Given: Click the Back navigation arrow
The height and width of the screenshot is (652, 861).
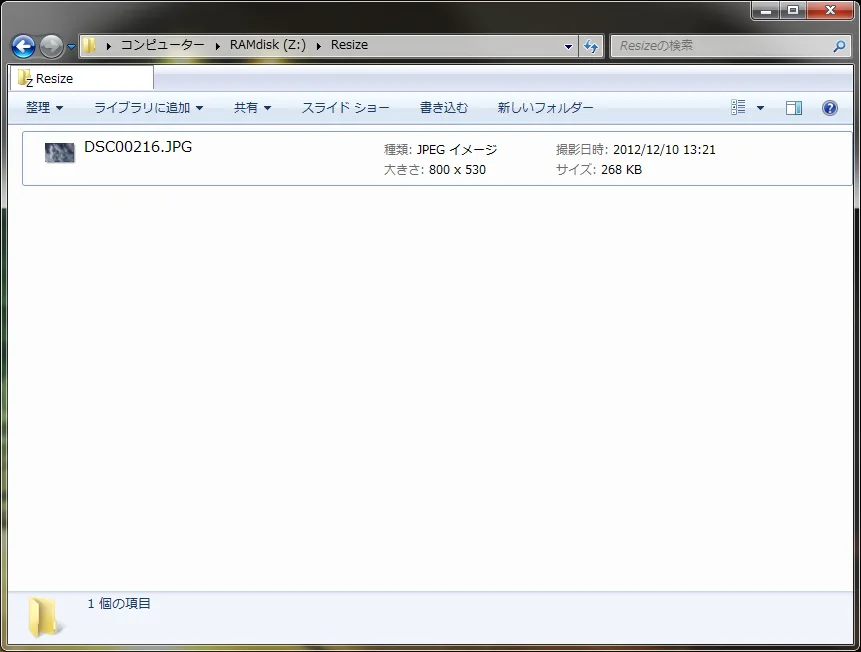Looking at the screenshot, I should coord(23,46).
